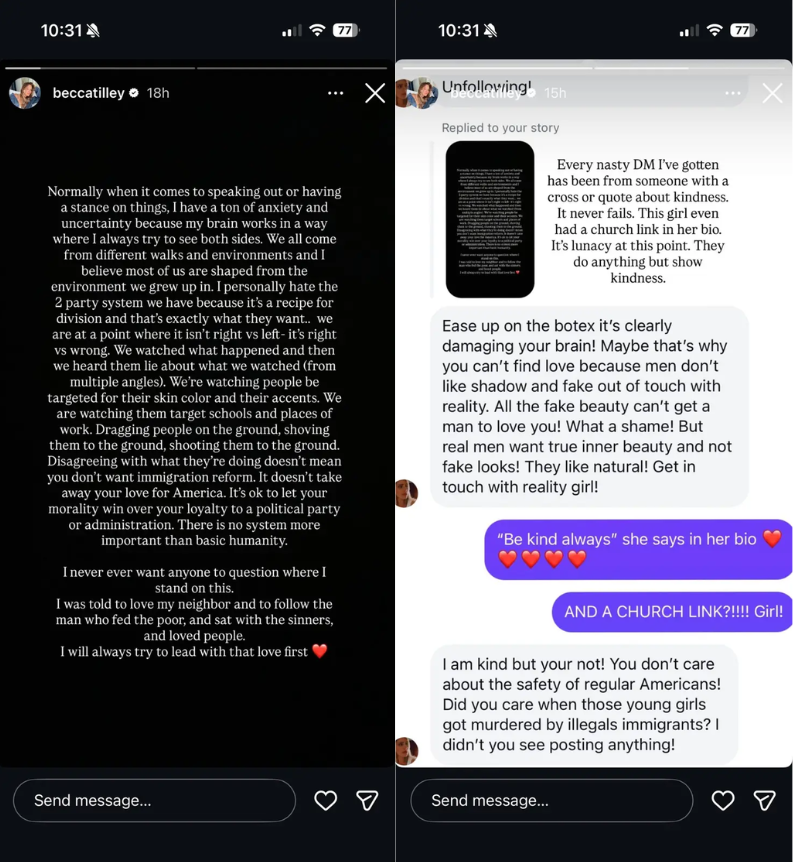Focus the right Send message field

click(552, 800)
